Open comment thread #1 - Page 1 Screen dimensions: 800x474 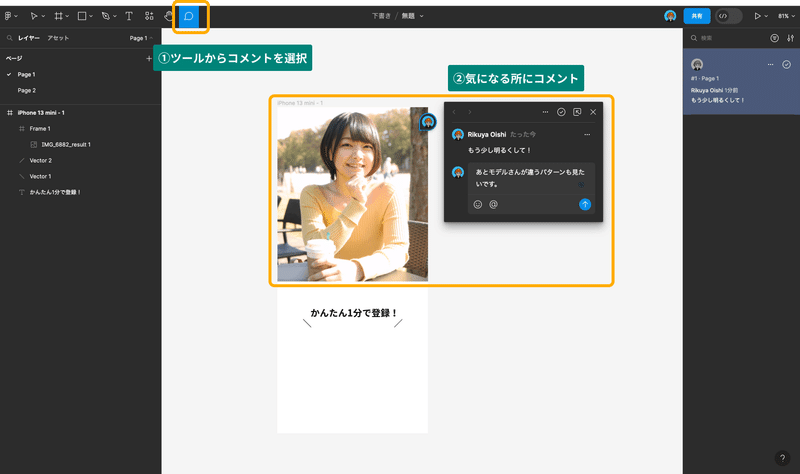741,82
